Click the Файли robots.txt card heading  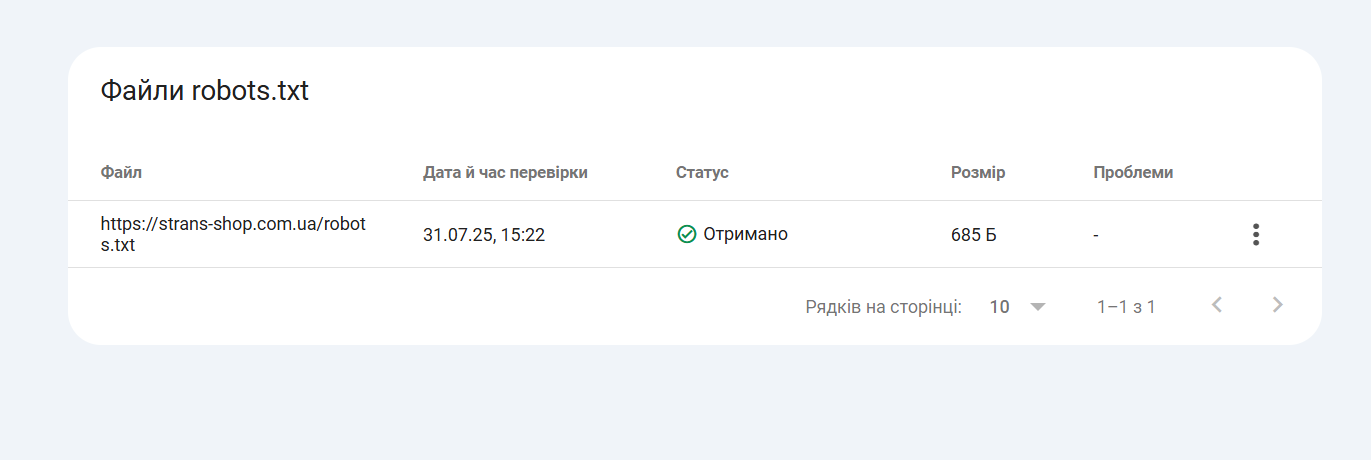click(x=205, y=91)
